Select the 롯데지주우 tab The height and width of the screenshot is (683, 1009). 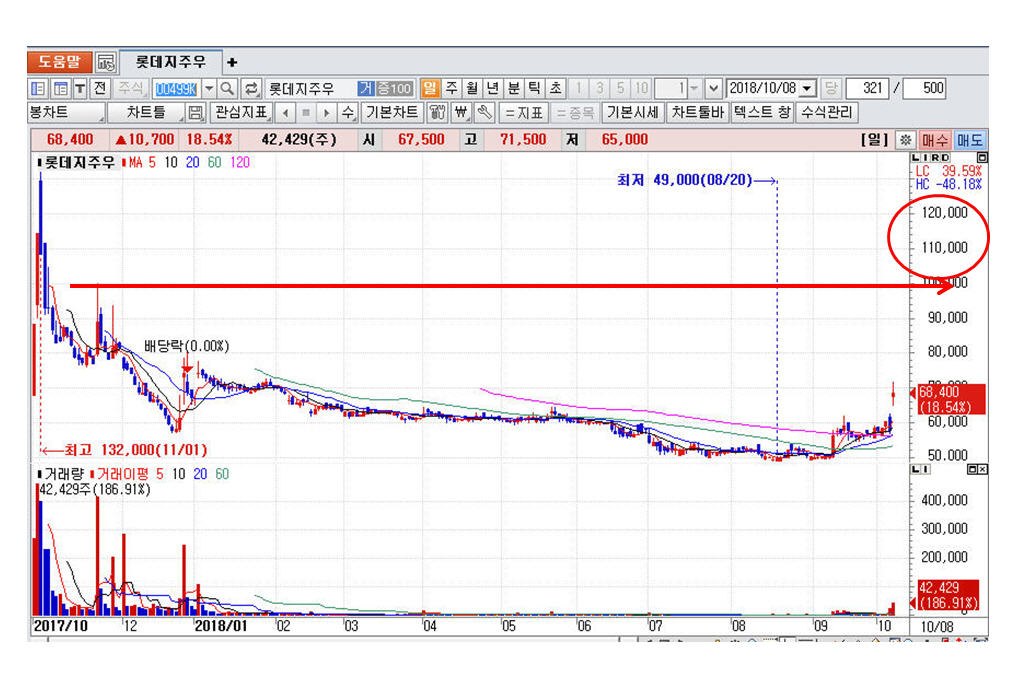170,62
